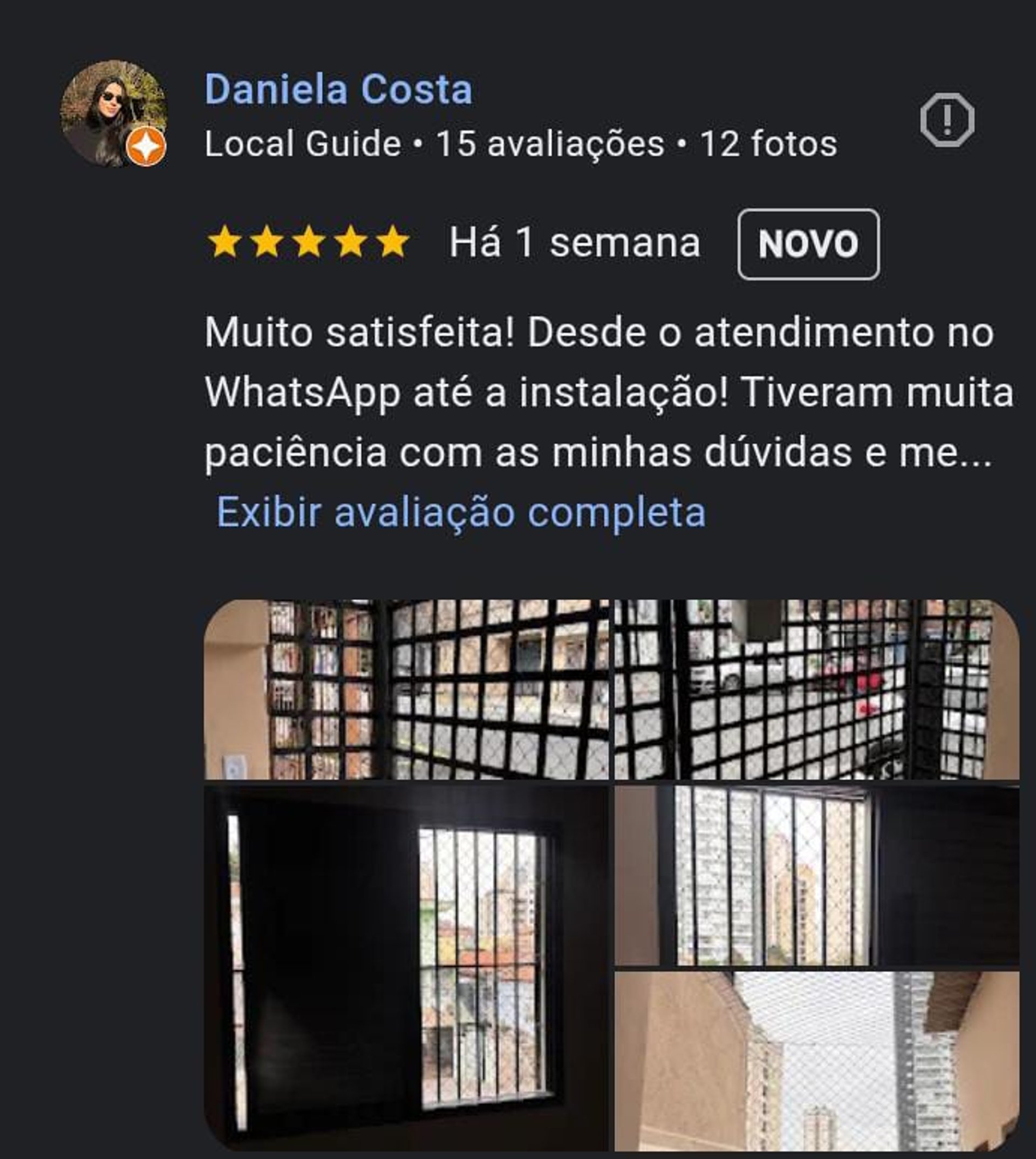Open the Daniela Costa reviewer name link
This screenshot has height=1159, width=1036.
click(x=338, y=90)
